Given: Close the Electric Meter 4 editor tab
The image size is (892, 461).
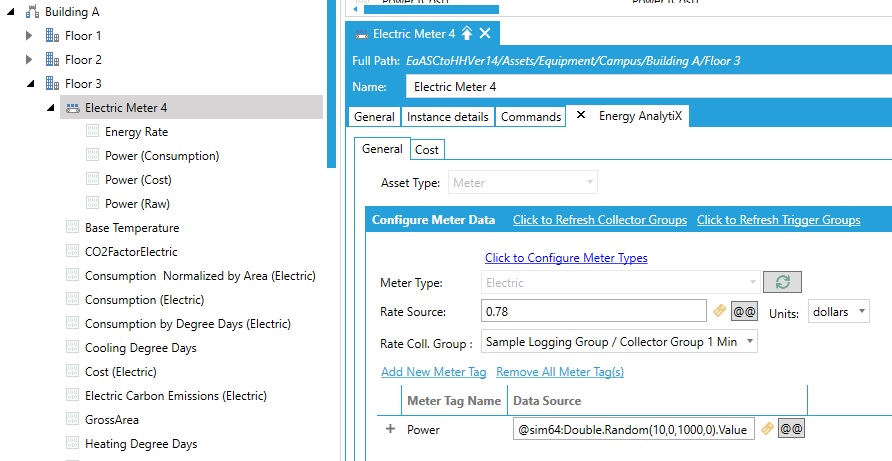Looking at the screenshot, I should [x=485, y=34].
